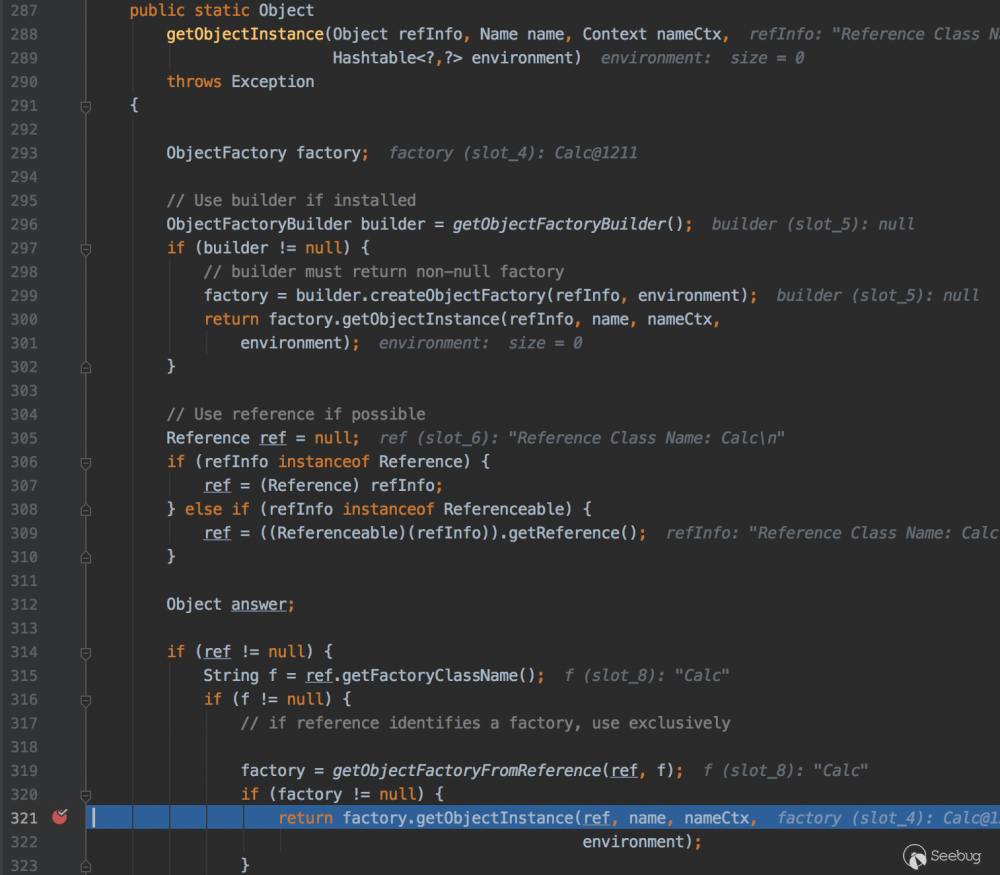This screenshot has width=1000, height=875.
Task: Click the fold marker beside line 308
Action: 85,509
